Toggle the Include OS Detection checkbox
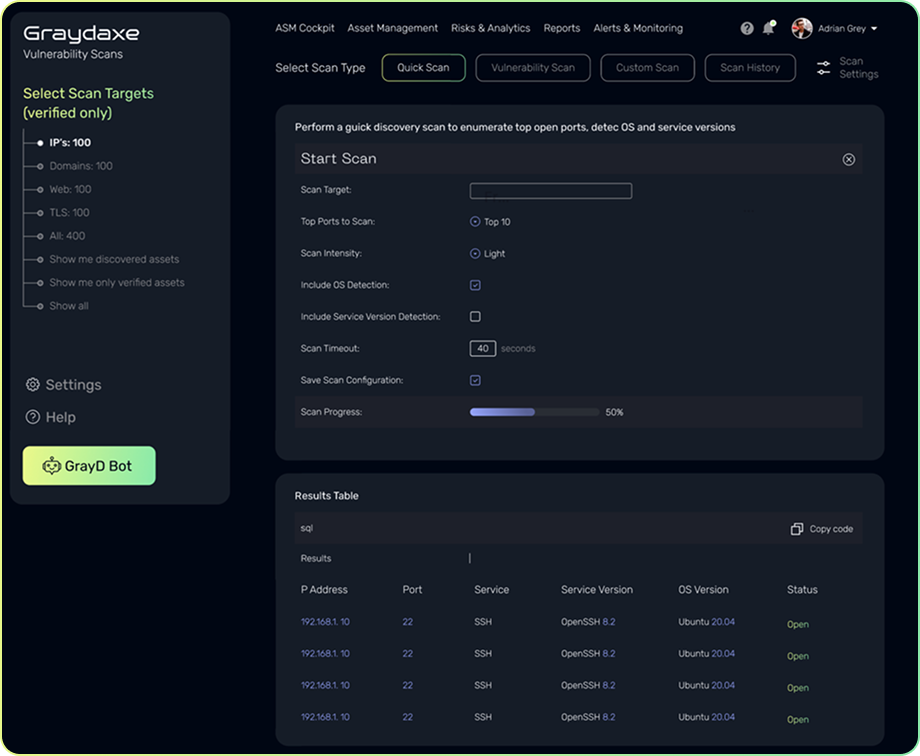The width and height of the screenshot is (920, 756). (475, 285)
